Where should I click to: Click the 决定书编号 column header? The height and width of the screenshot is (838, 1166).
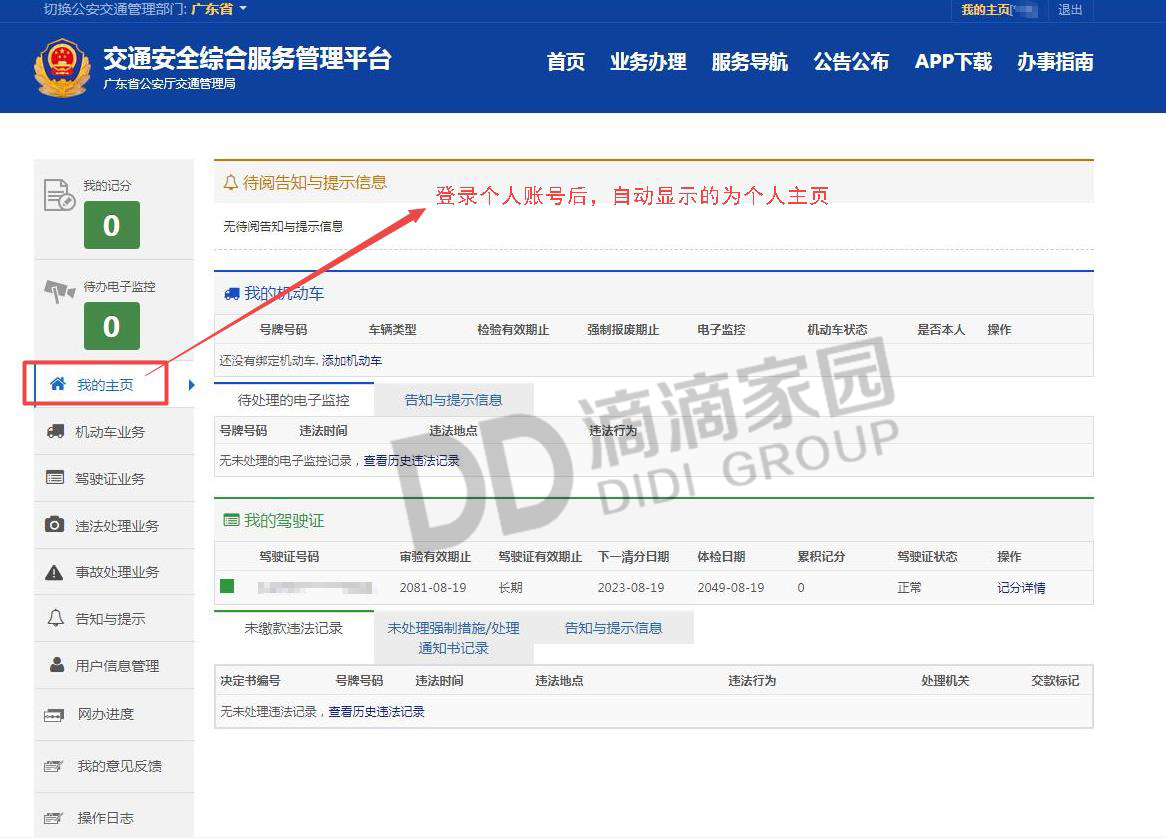click(250, 680)
